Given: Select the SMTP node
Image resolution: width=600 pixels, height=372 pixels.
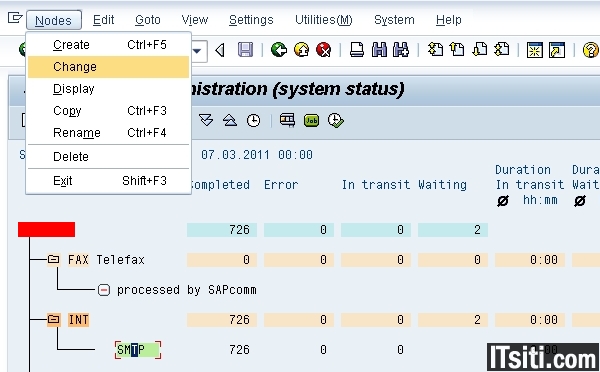Looking at the screenshot, I should pos(138,350).
